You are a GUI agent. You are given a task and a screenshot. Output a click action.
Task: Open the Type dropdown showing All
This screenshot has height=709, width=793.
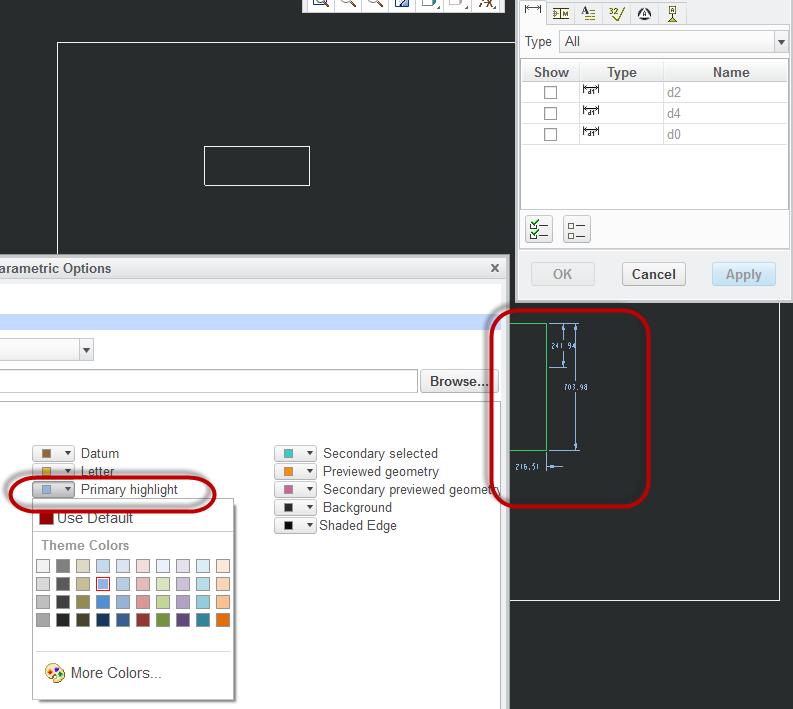[674, 41]
